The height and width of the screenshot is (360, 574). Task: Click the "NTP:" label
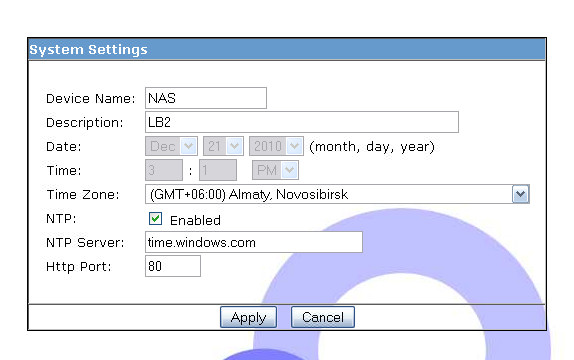click(x=61, y=219)
